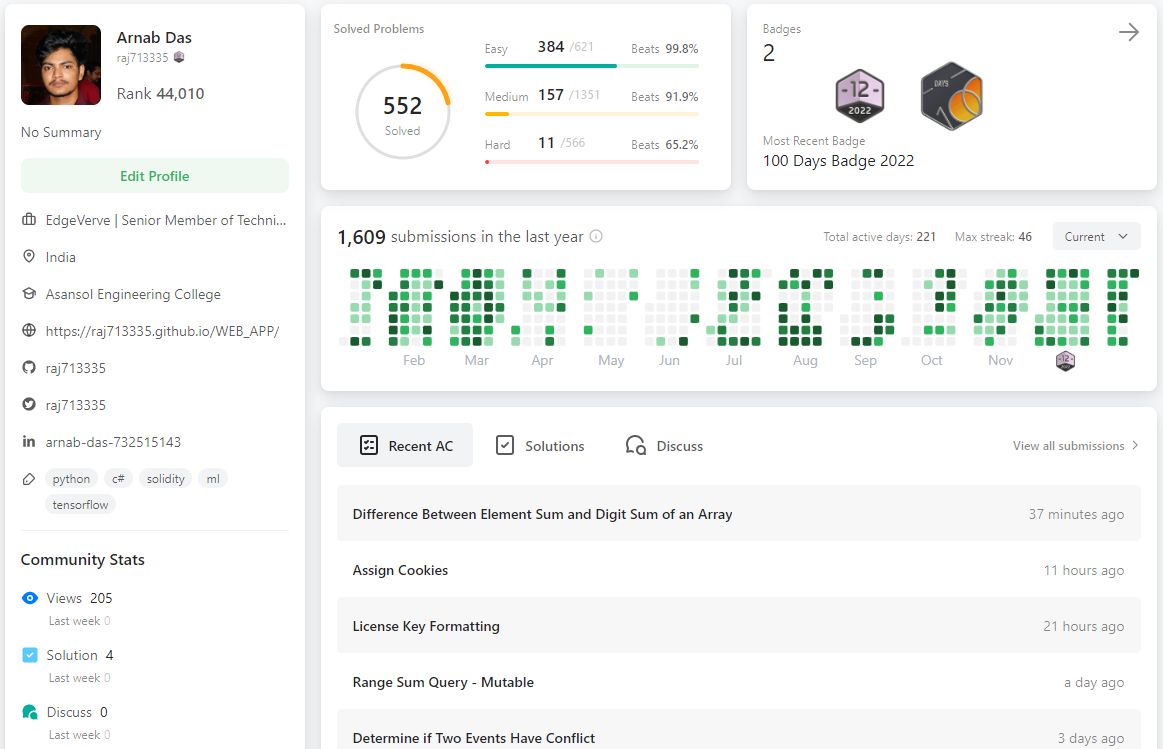The height and width of the screenshot is (749, 1163).
Task: Click the tag icon beside skill tags
Action: (x=29, y=479)
